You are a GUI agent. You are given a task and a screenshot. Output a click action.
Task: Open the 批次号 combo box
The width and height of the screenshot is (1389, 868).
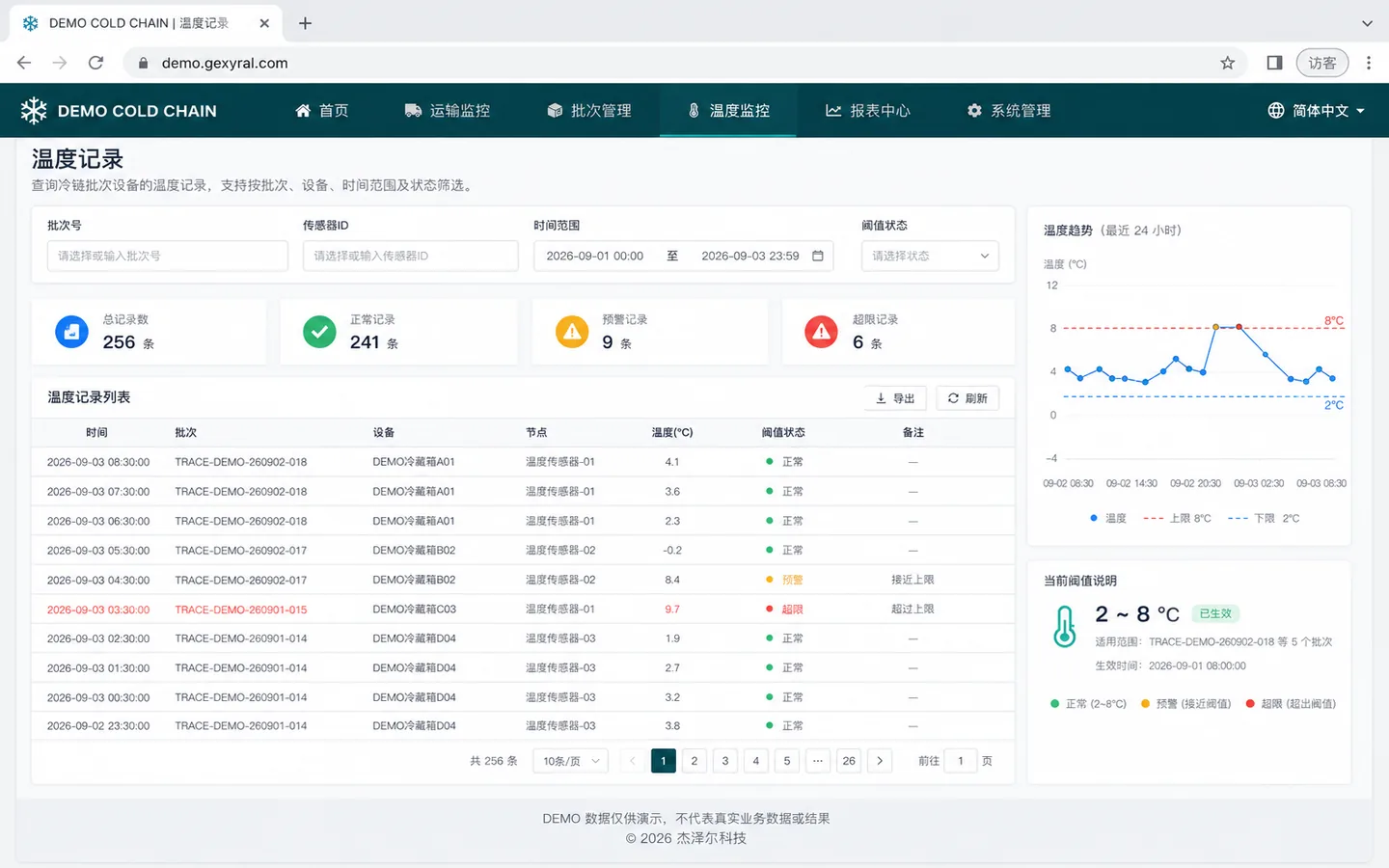coord(168,256)
